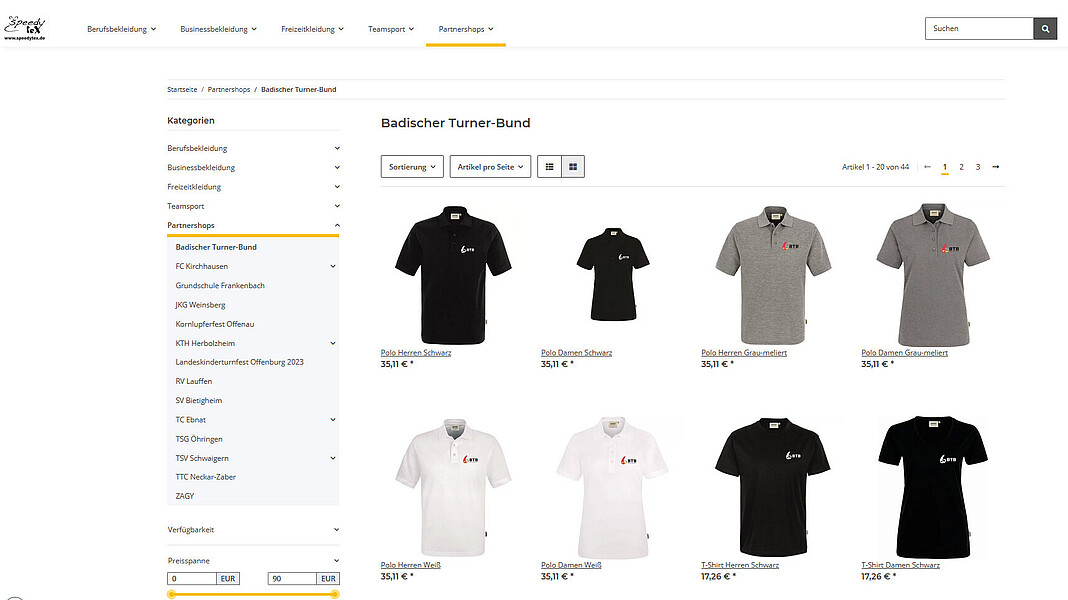Open Polo Herren Grau-meliert product image
Screen dimensions: 1068x600
click(x=773, y=274)
